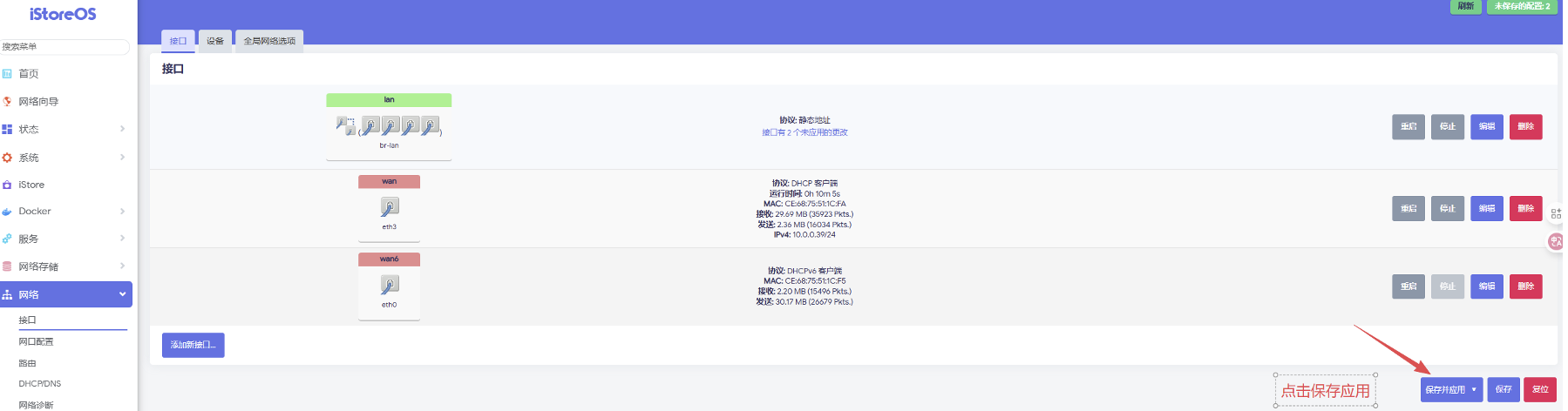
Task: Click 删除 delete button for wan6 interface
Action: (1525, 286)
